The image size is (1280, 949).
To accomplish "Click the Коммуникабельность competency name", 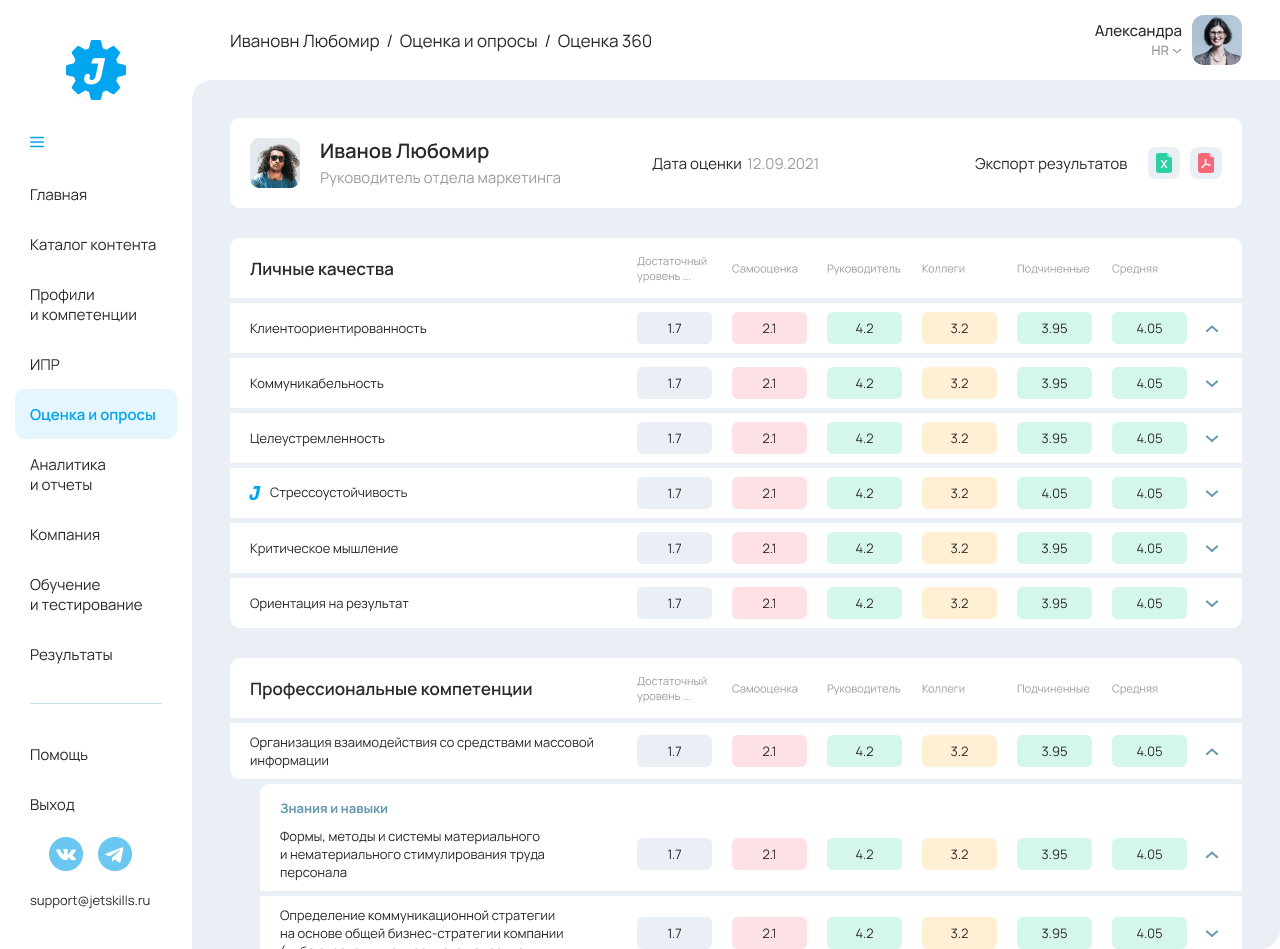I will click(x=317, y=383).
